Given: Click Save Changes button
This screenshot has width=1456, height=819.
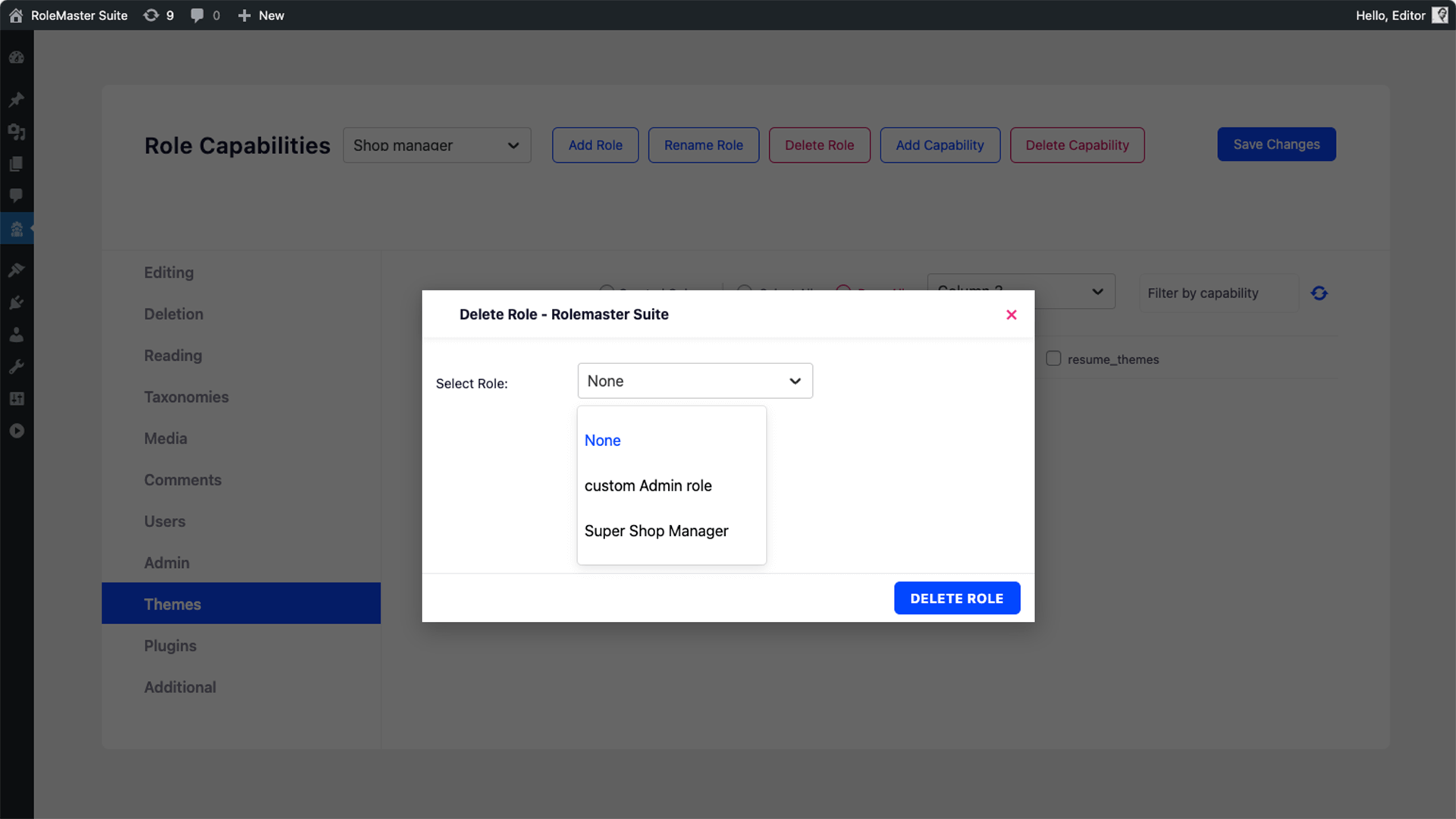Looking at the screenshot, I should coord(1277,144).
